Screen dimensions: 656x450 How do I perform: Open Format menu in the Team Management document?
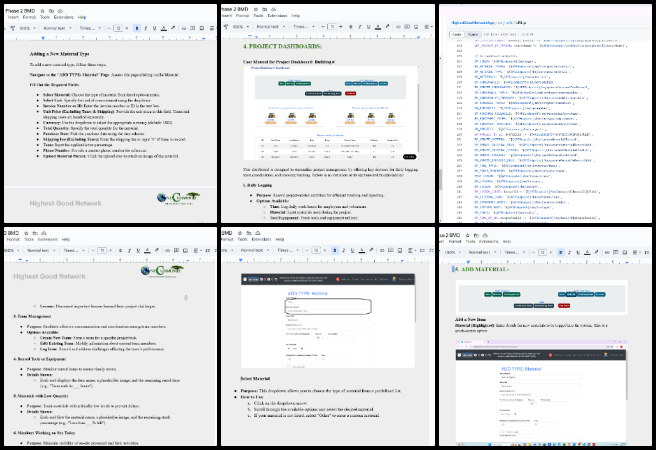pos(13,240)
